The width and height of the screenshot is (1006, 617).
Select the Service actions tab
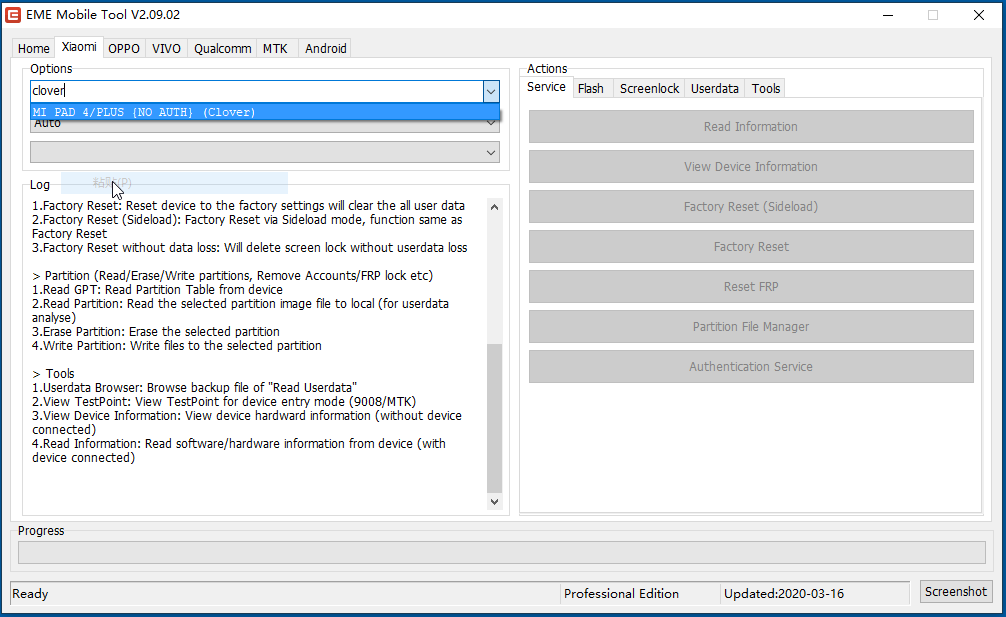(x=546, y=87)
